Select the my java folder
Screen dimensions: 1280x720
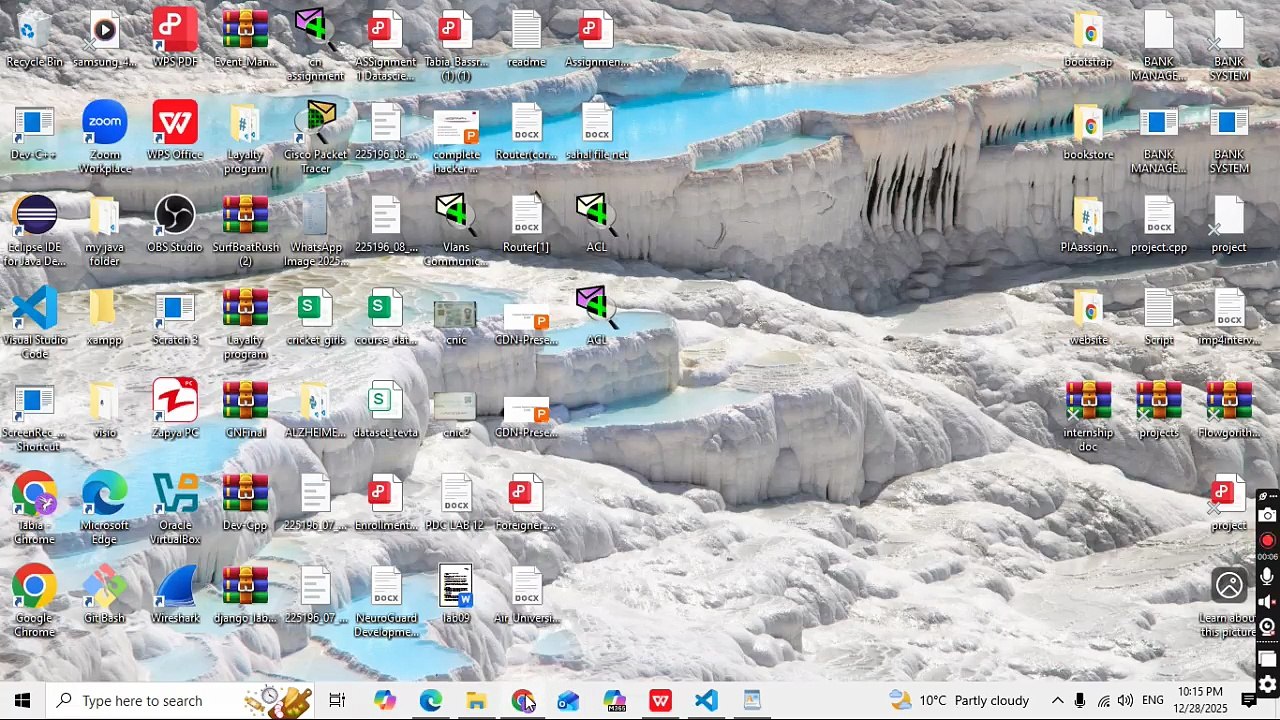click(x=105, y=231)
